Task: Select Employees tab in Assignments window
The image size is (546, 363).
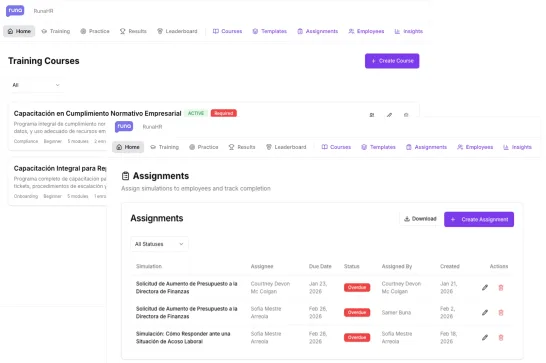Action: point(475,147)
